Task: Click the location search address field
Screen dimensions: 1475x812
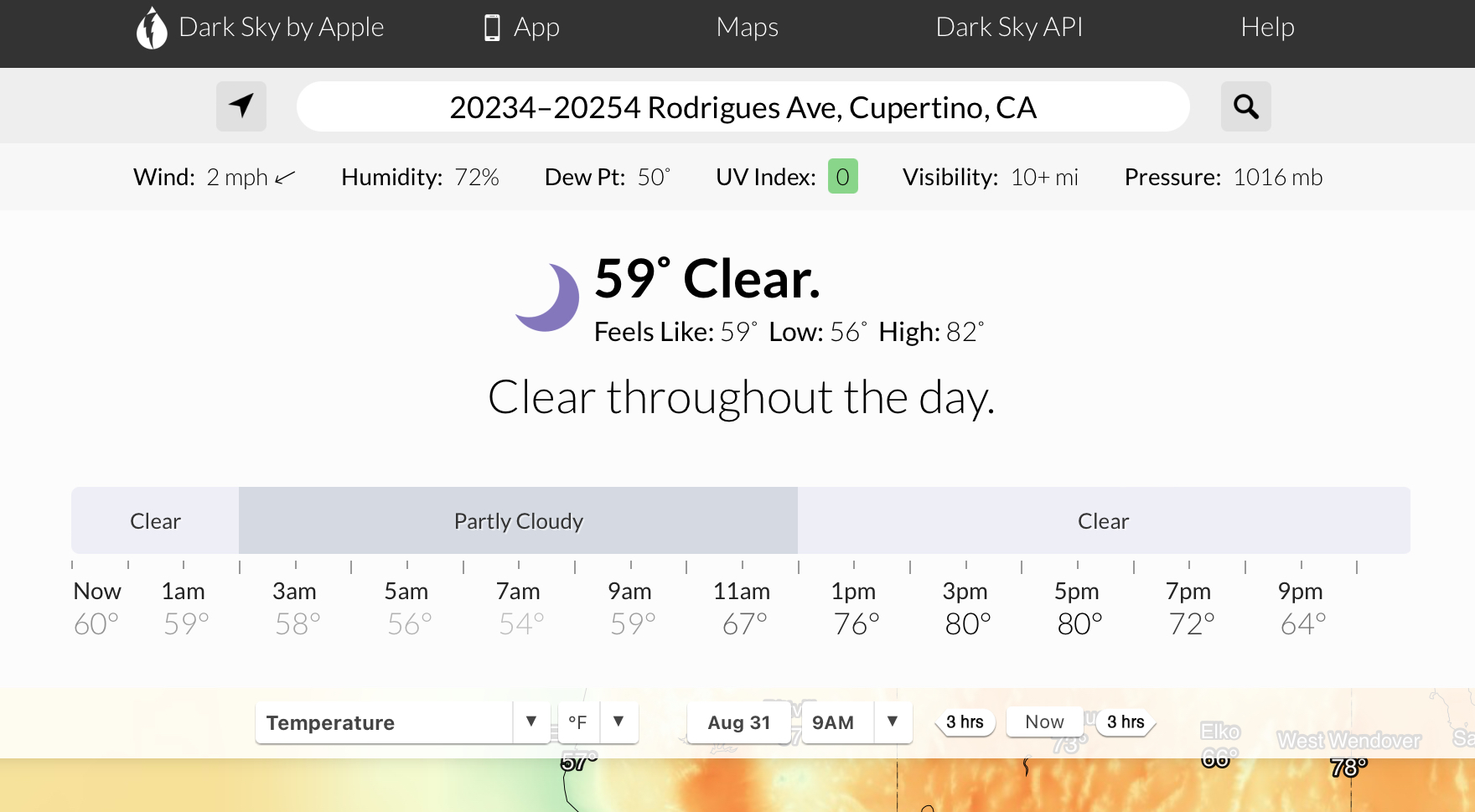Action: click(743, 106)
